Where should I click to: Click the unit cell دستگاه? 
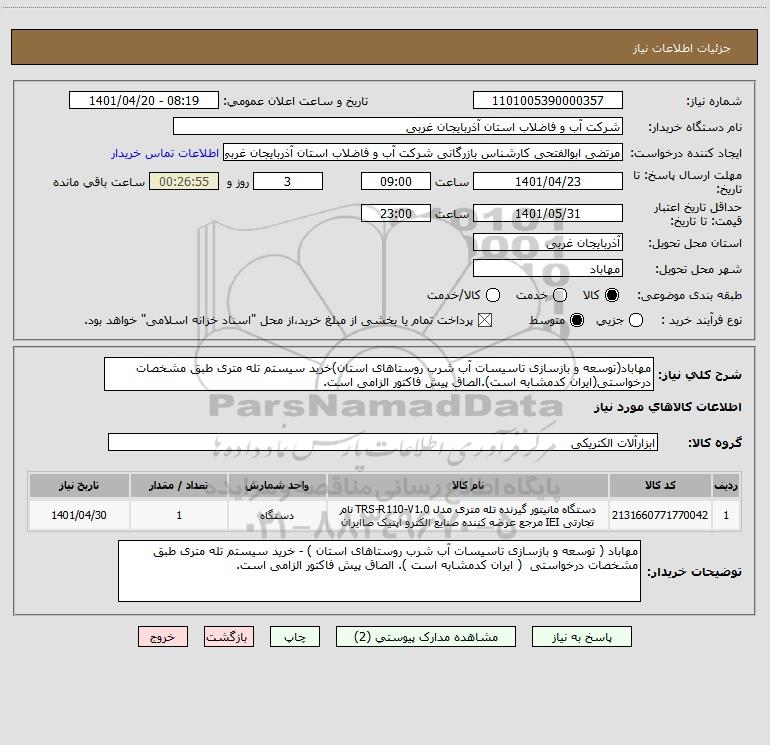pyautogui.click(x=277, y=515)
